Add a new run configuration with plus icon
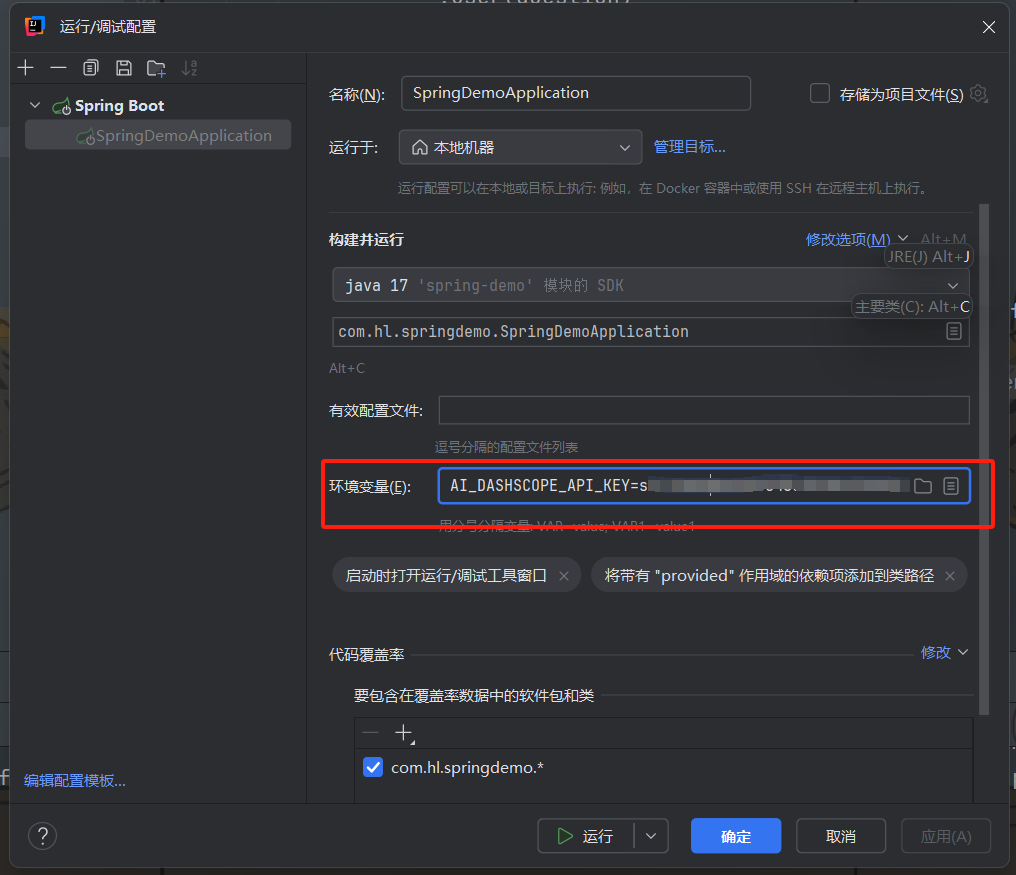The height and width of the screenshot is (875, 1016). point(26,67)
